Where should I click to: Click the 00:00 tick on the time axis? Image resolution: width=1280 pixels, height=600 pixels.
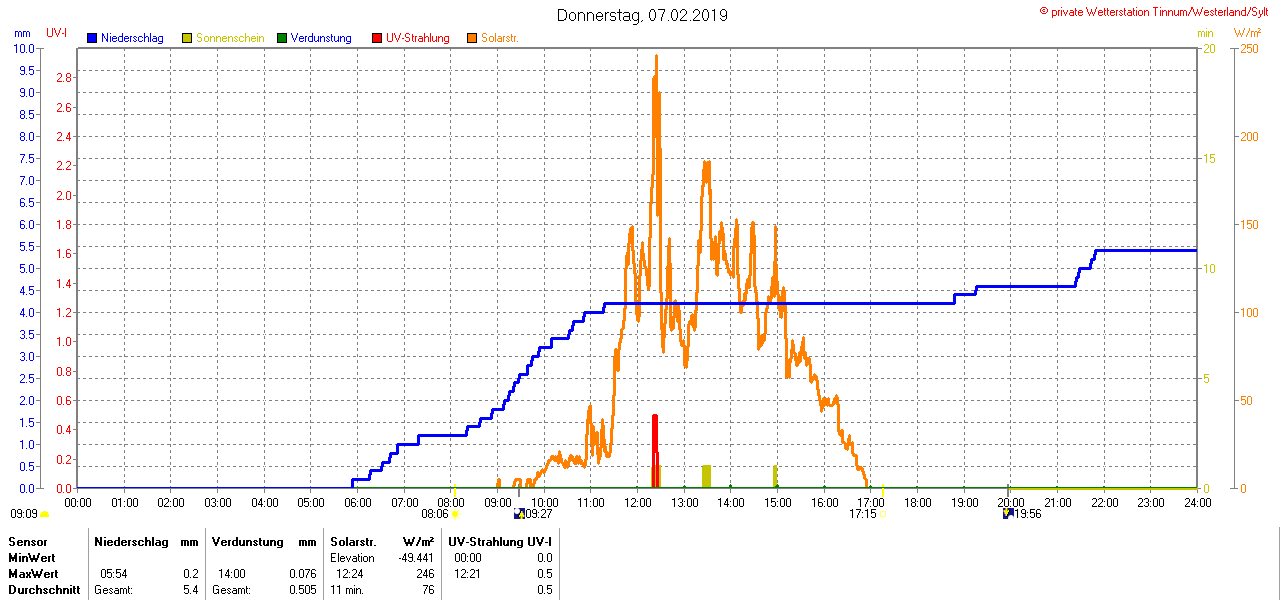click(77, 502)
